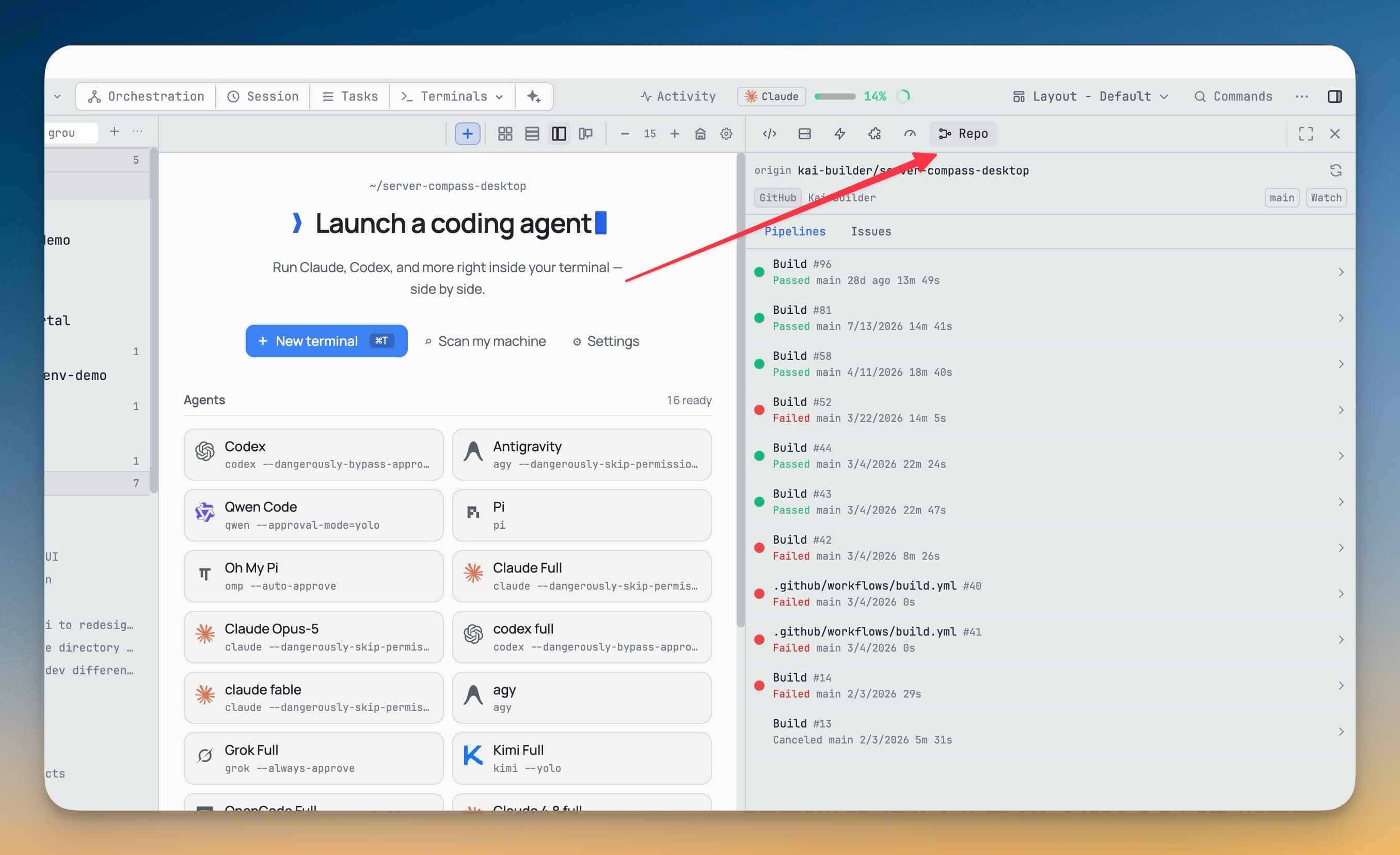Launch the Oh My Pi agent
1400x855 pixels.
coord(313,576)
